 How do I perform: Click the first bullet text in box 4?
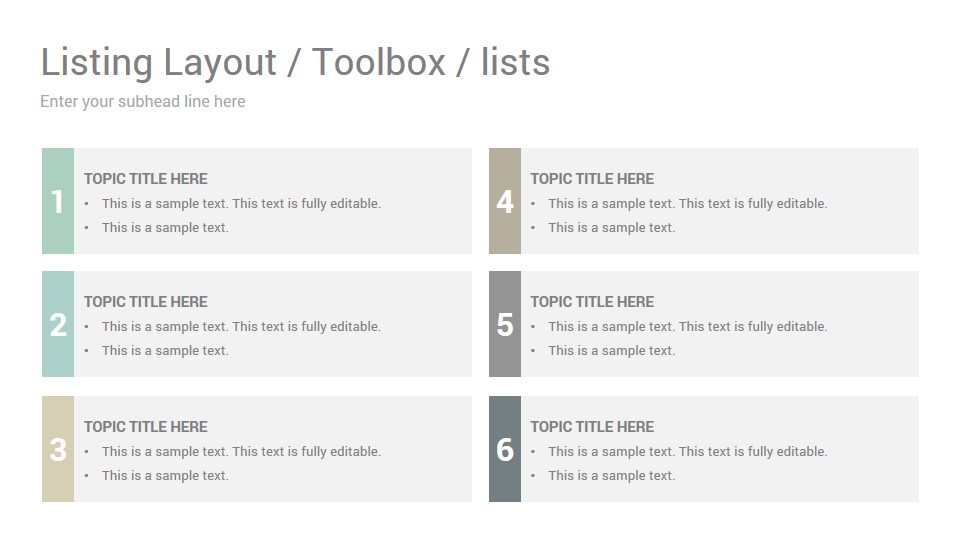[688, 204]
